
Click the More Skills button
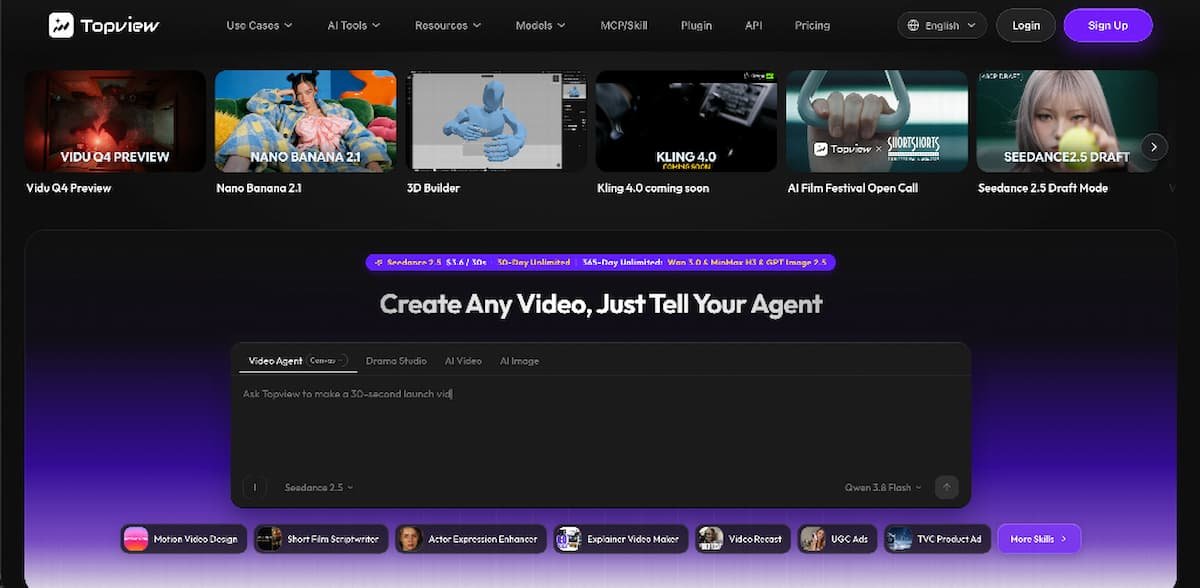pos(1039,539)
